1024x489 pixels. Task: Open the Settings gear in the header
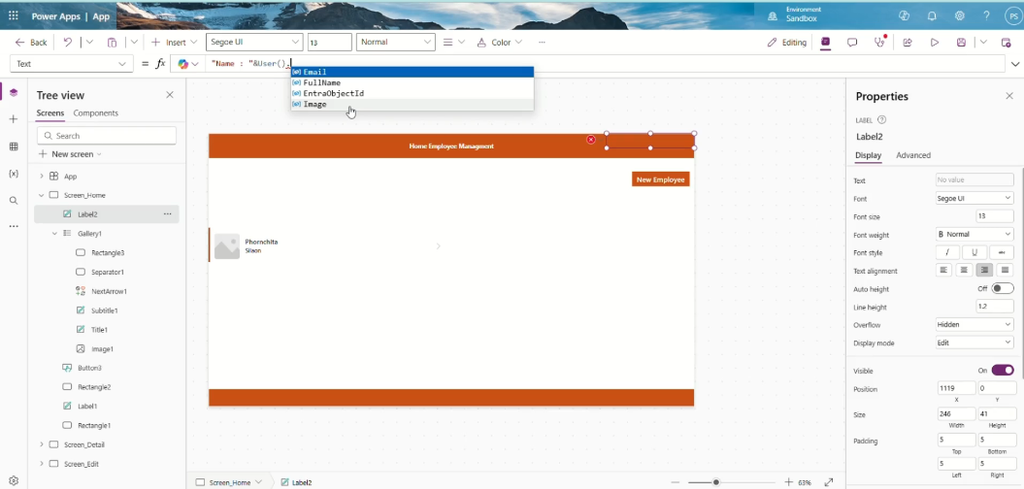tap(959, 16)
